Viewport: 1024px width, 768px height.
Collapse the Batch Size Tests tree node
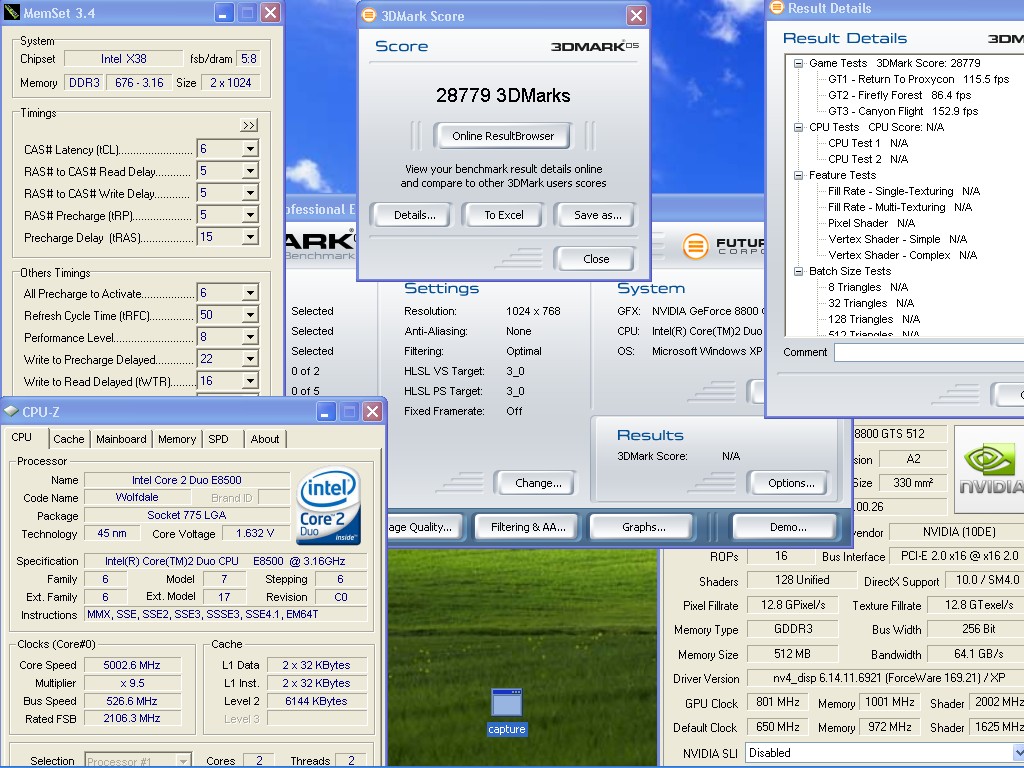pyautogui.click(x=798, y=271)
